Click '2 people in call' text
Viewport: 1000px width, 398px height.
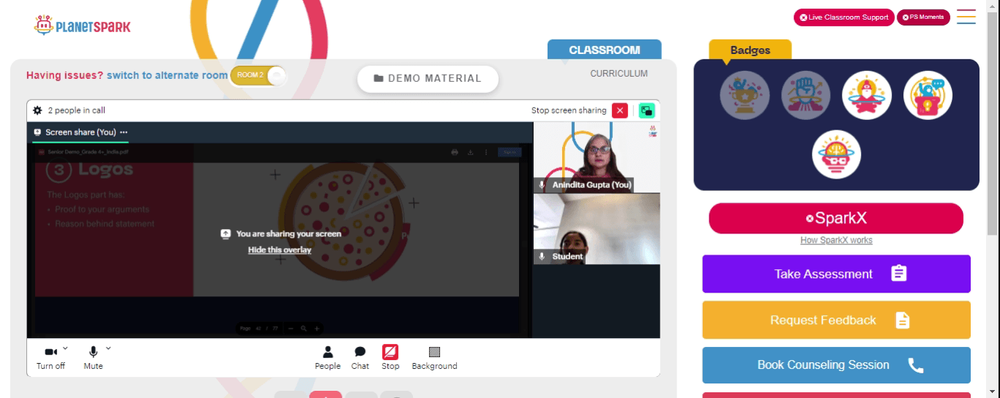(x=77, y=110)
